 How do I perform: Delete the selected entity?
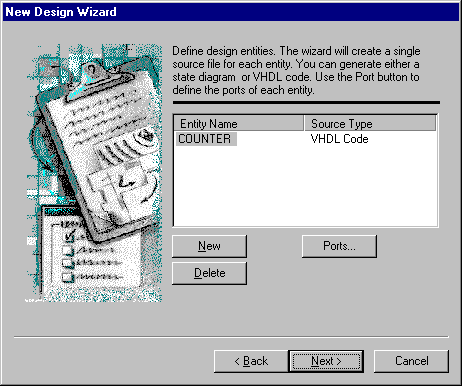click(x=209, y=273)
